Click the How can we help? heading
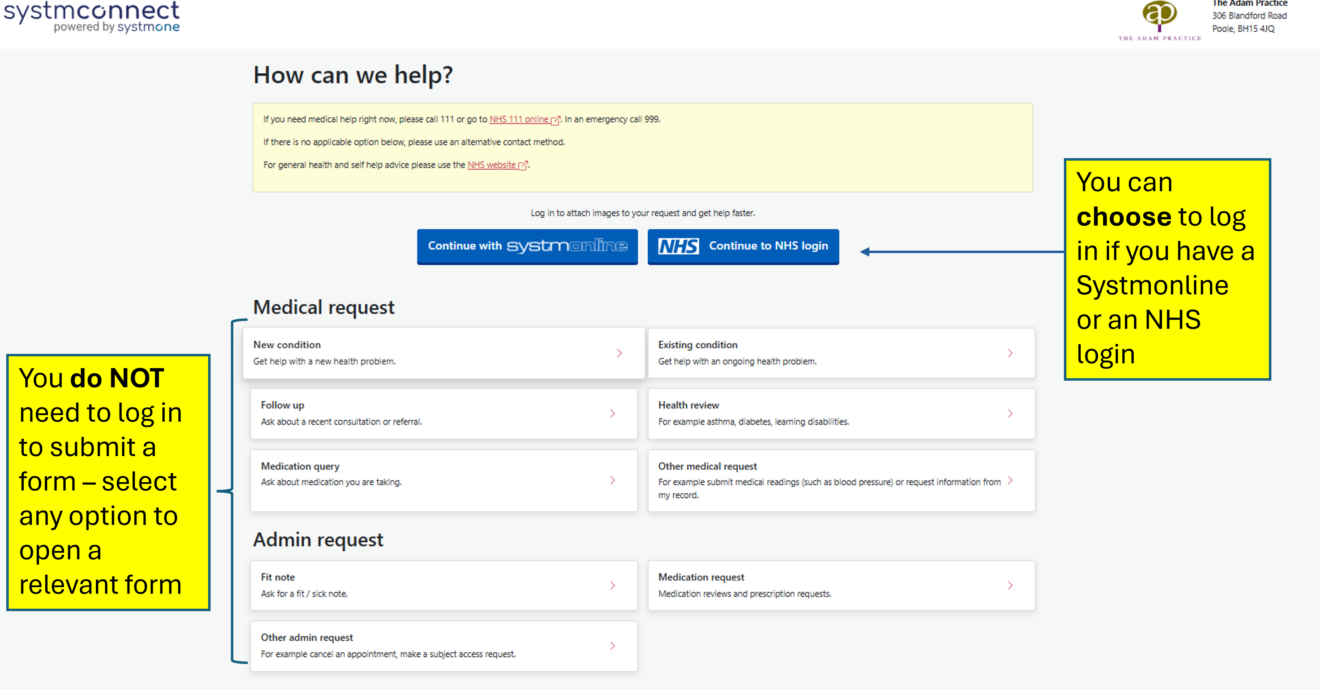Screen dimensions: 1320x689 tap(353, 75)
